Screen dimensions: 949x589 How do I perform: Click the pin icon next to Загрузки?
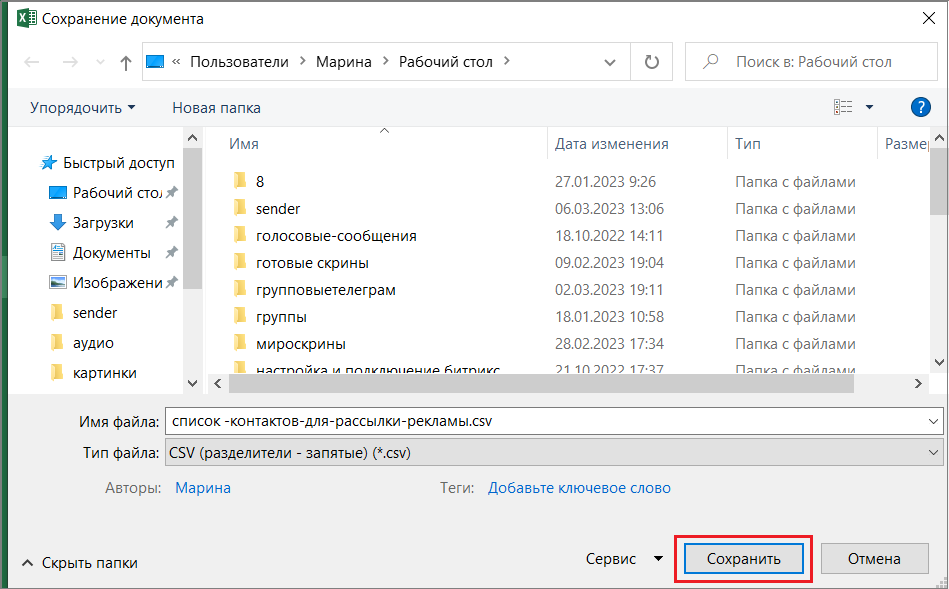[x=172, y=222]
